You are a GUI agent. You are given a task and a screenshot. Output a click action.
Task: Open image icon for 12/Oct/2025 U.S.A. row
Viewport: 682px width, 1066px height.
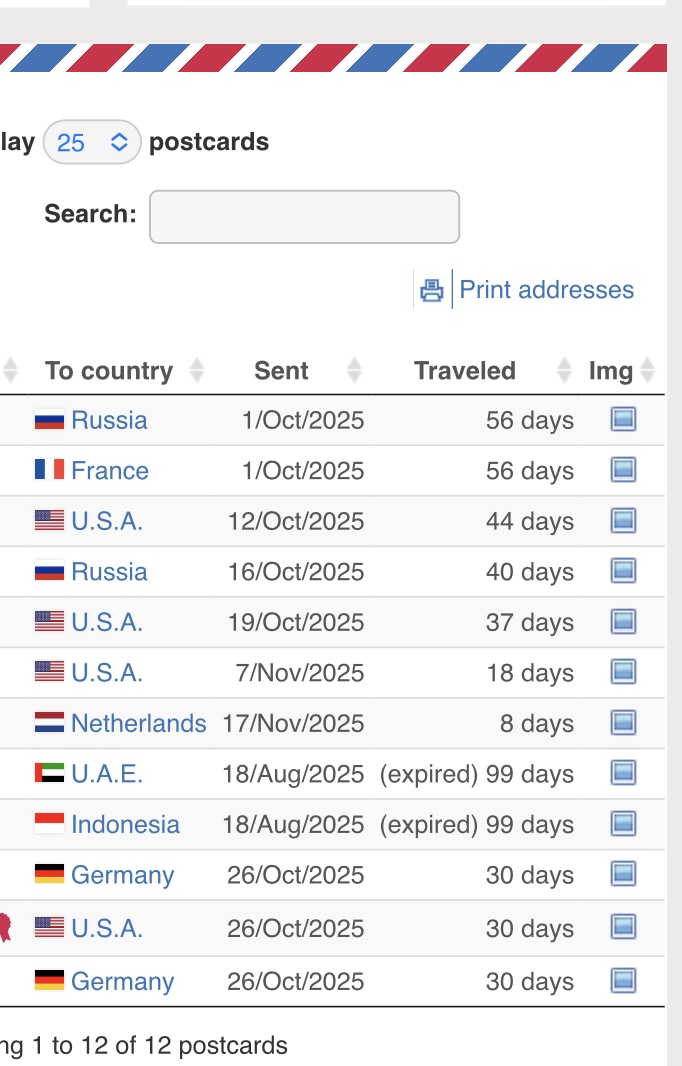623,521
